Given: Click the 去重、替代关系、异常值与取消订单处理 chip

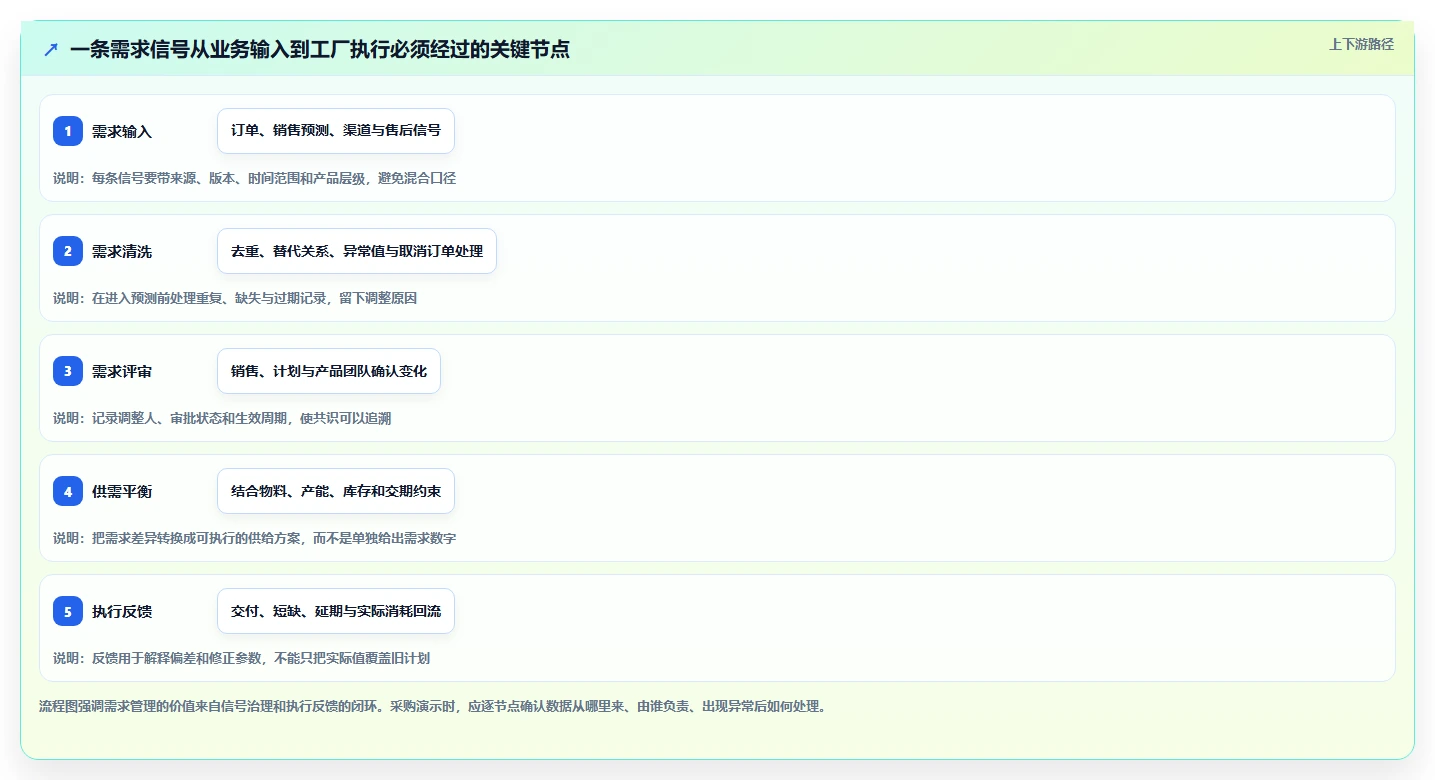Looking at the screenshot, I should [357, 251].
